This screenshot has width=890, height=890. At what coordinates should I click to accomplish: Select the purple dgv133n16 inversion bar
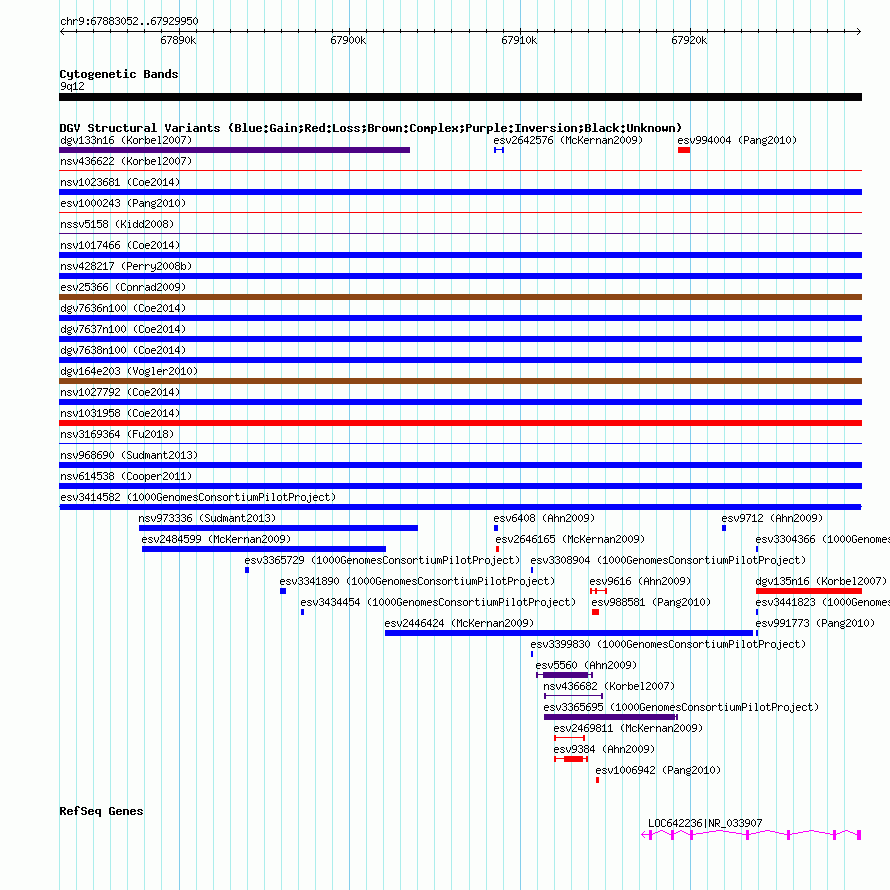pyautogui.click(x=234, y=150)
